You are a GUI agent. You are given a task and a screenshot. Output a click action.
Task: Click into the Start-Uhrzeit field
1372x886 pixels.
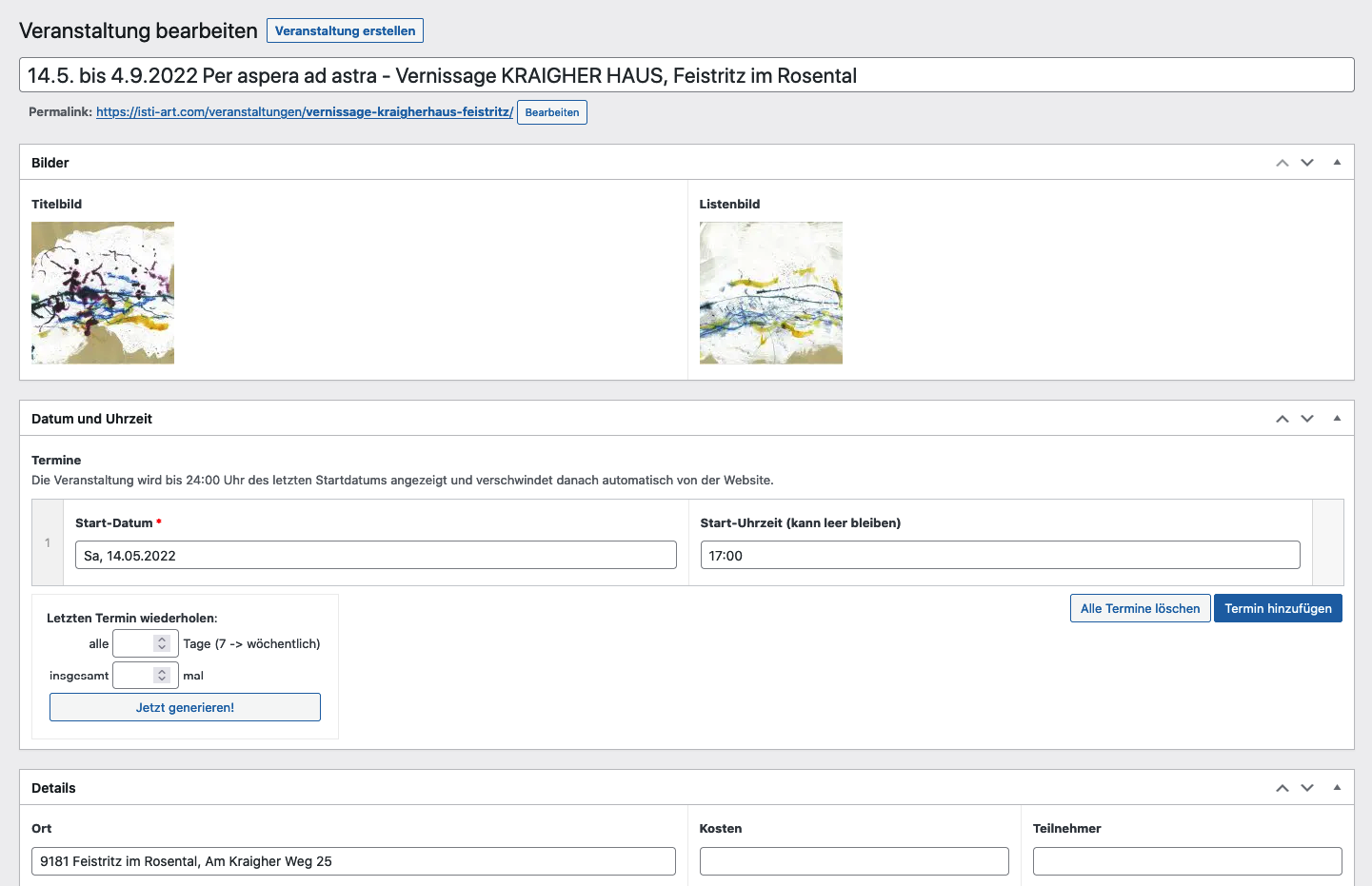pyautogui.click(x=1000, y=556)
